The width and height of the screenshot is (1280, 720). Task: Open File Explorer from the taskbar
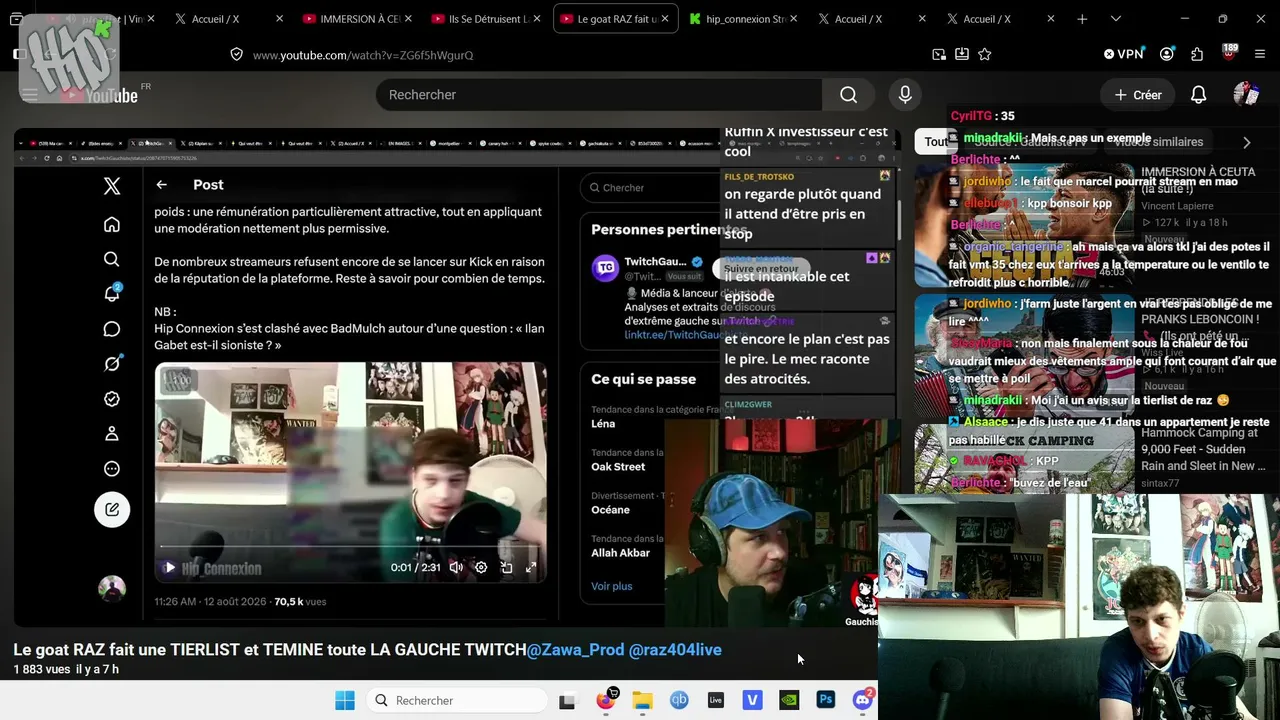642,700
